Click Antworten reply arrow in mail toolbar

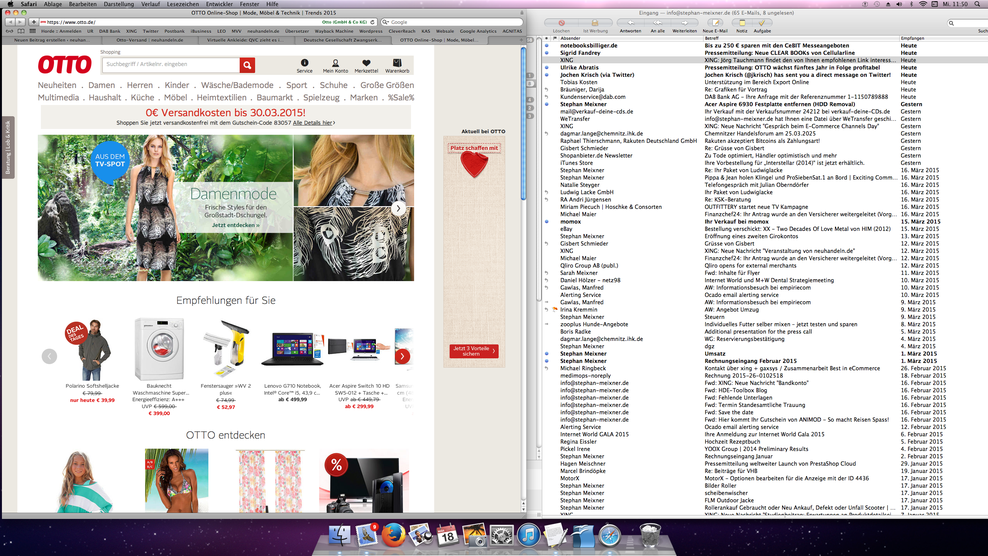pos(630,23)
